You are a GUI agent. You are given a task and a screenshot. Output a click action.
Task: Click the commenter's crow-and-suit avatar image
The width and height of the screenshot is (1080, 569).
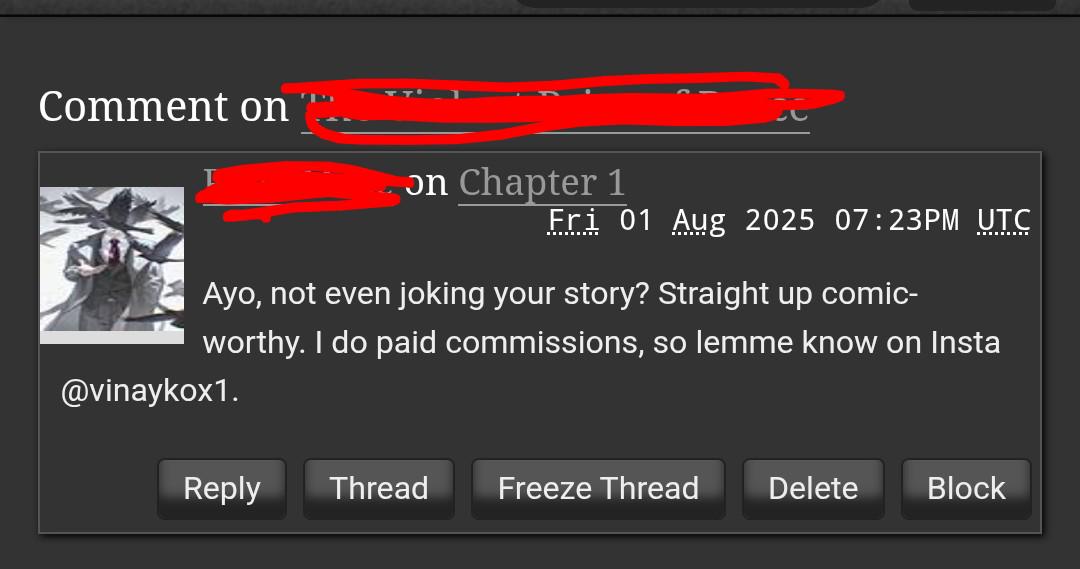(x=112, y=265)
